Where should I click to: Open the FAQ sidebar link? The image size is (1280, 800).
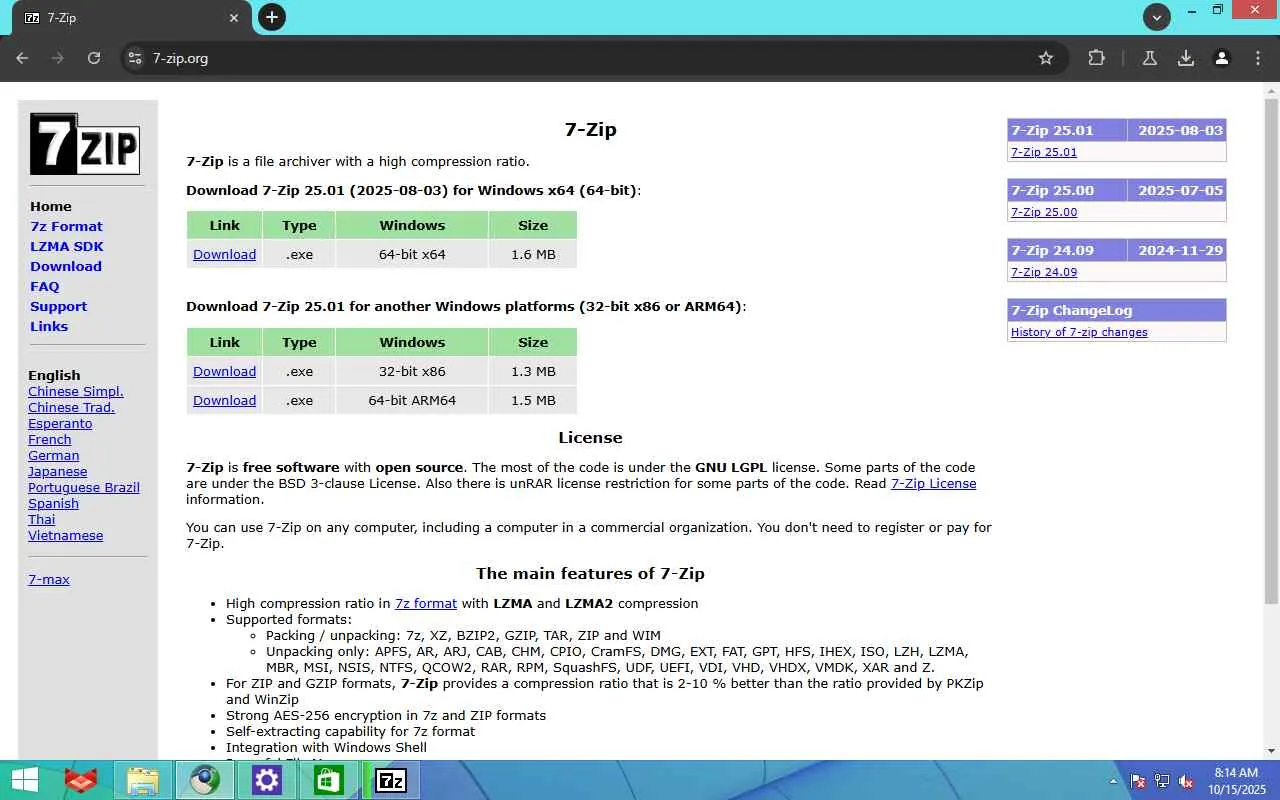tap(45, 286)
